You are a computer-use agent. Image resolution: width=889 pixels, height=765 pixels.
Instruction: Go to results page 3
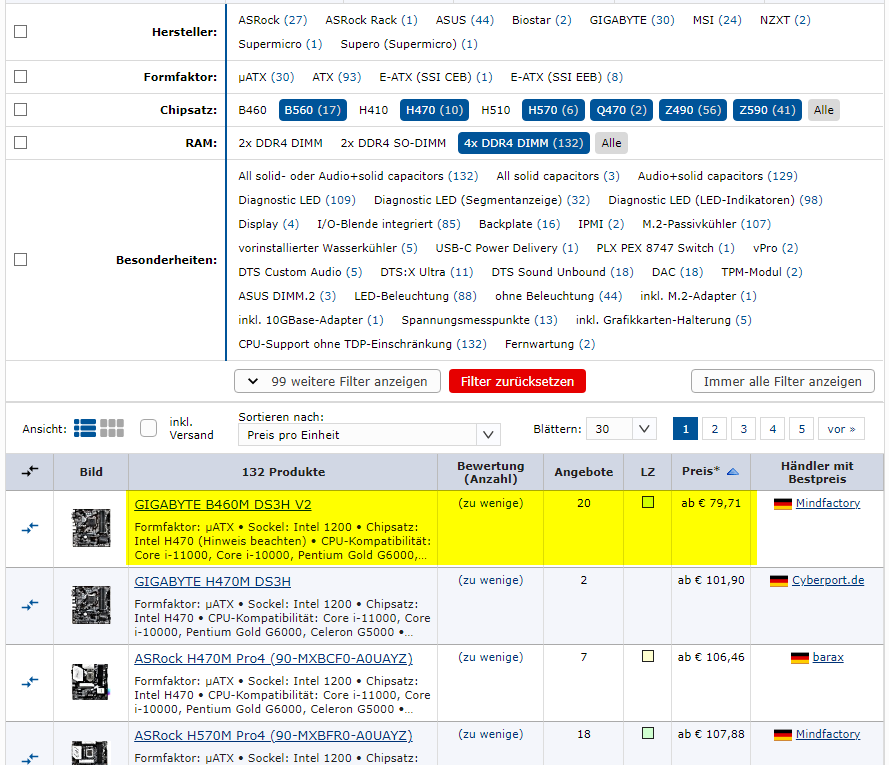[x=743, y=429]
